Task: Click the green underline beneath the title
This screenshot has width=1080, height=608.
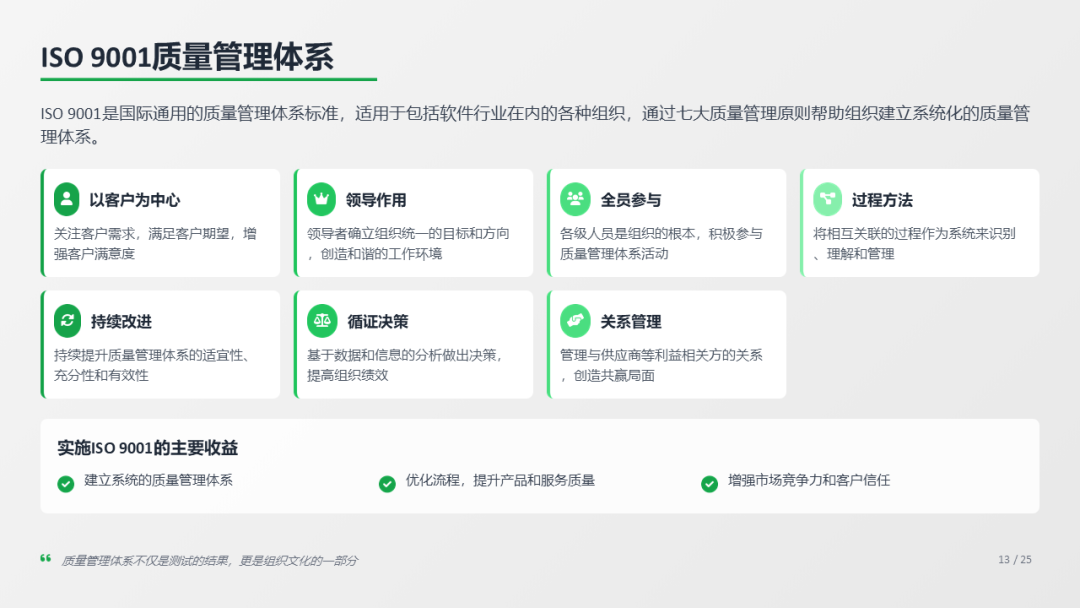Action: pos(208,79)
